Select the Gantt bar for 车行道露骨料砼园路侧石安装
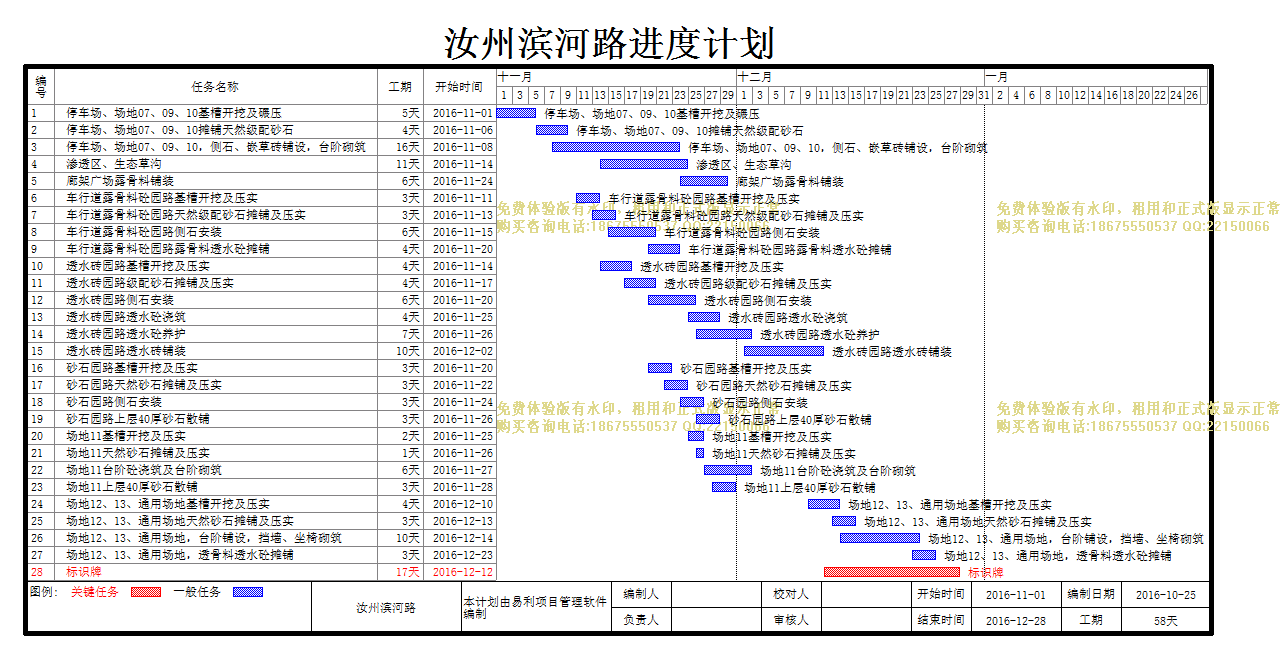 632,232
